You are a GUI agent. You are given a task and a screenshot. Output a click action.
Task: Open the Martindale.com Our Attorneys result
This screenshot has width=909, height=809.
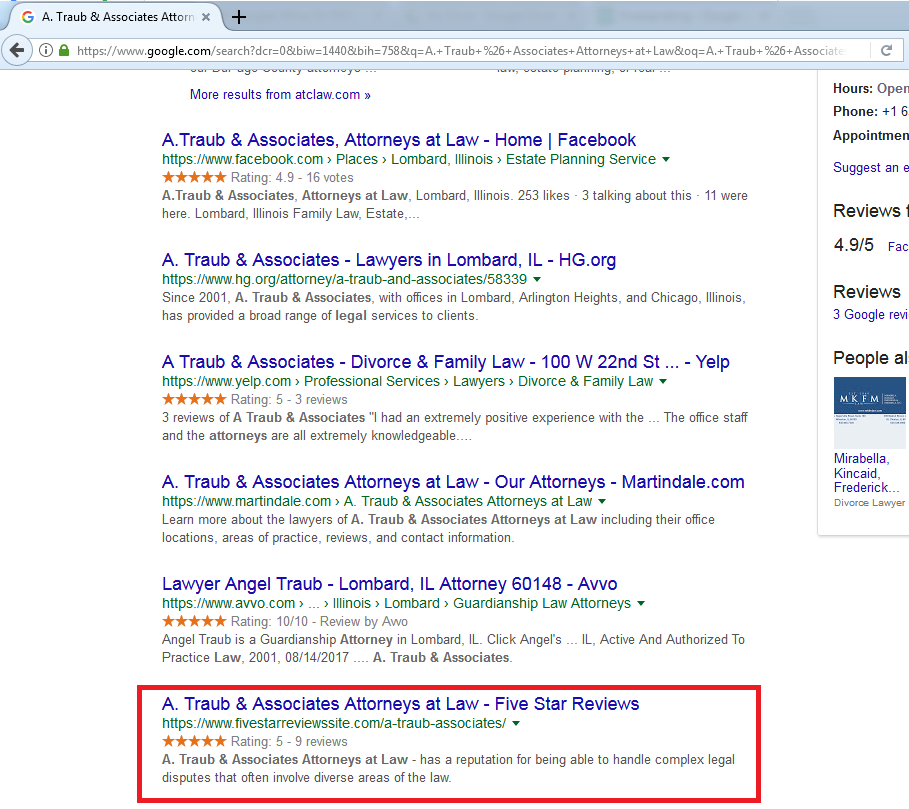click(453, 482)
